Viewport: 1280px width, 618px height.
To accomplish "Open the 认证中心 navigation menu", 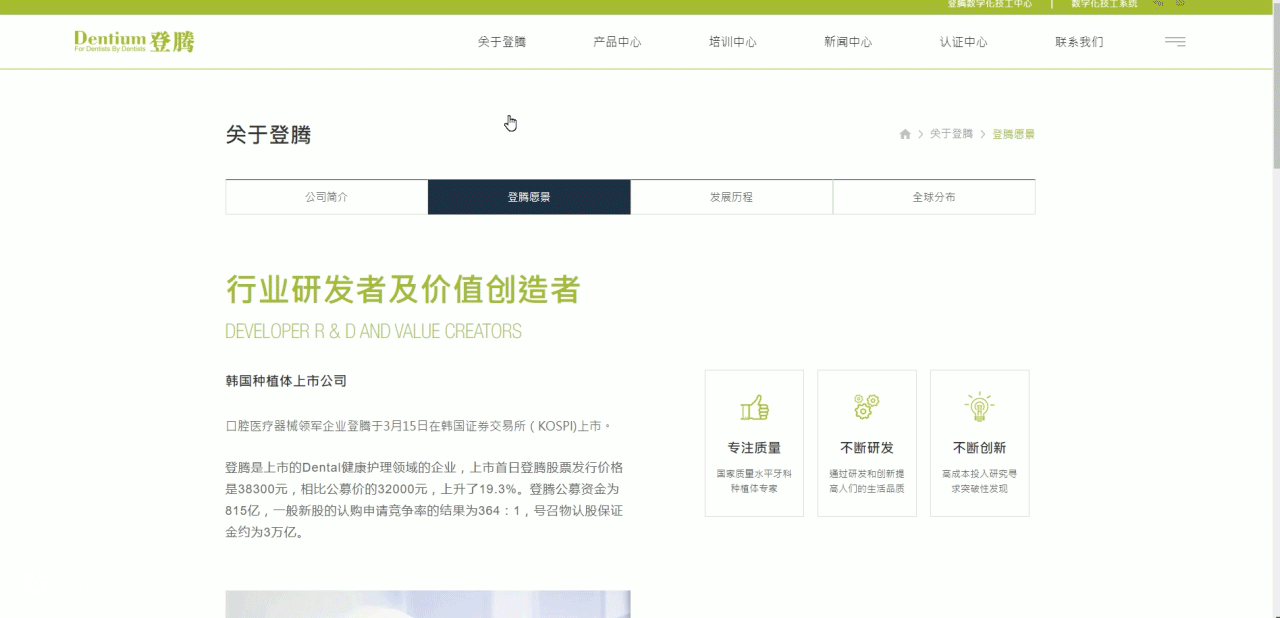I will tap(964, 42).
